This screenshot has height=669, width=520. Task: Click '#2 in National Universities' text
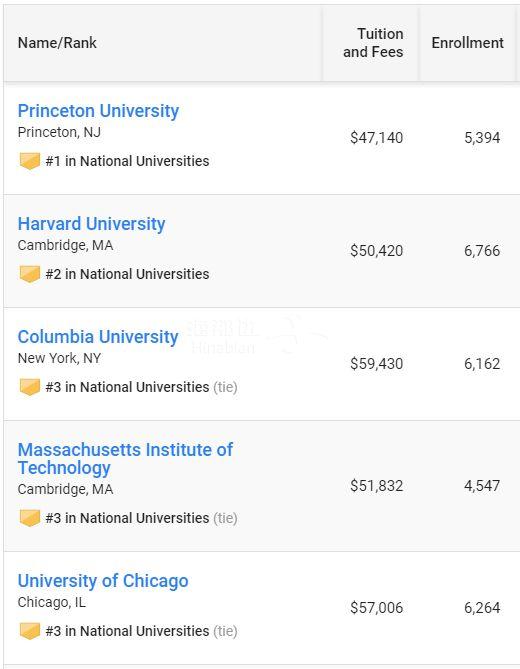(127, 274)
